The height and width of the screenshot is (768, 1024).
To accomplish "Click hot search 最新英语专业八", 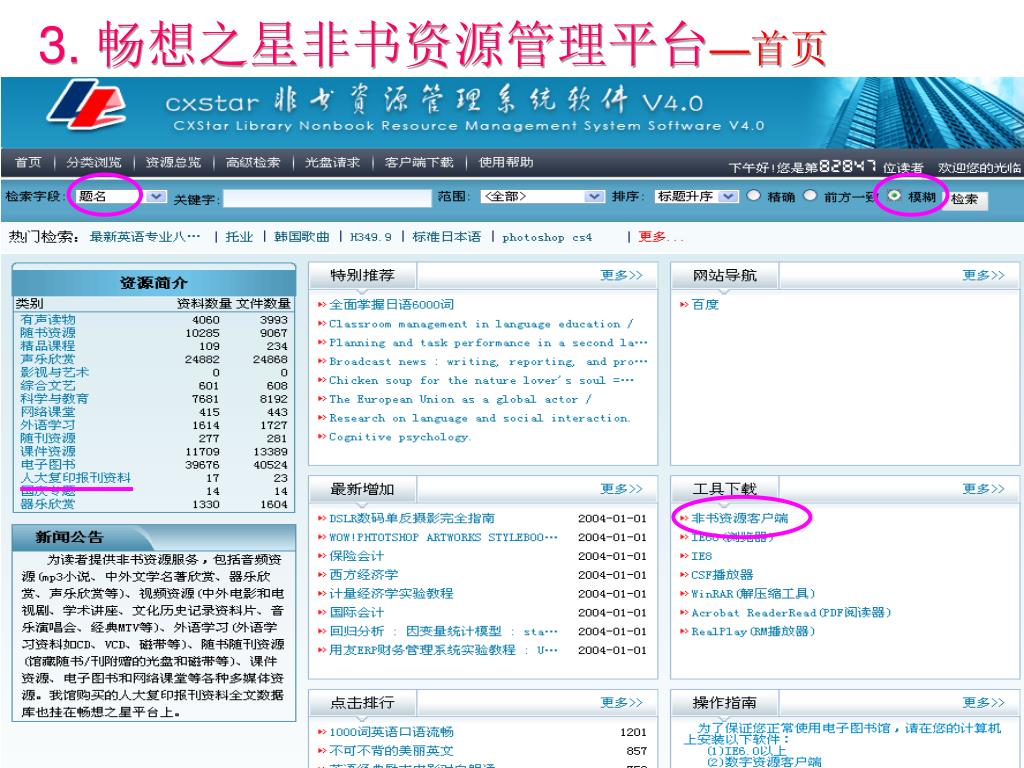I will pos(145,237).
